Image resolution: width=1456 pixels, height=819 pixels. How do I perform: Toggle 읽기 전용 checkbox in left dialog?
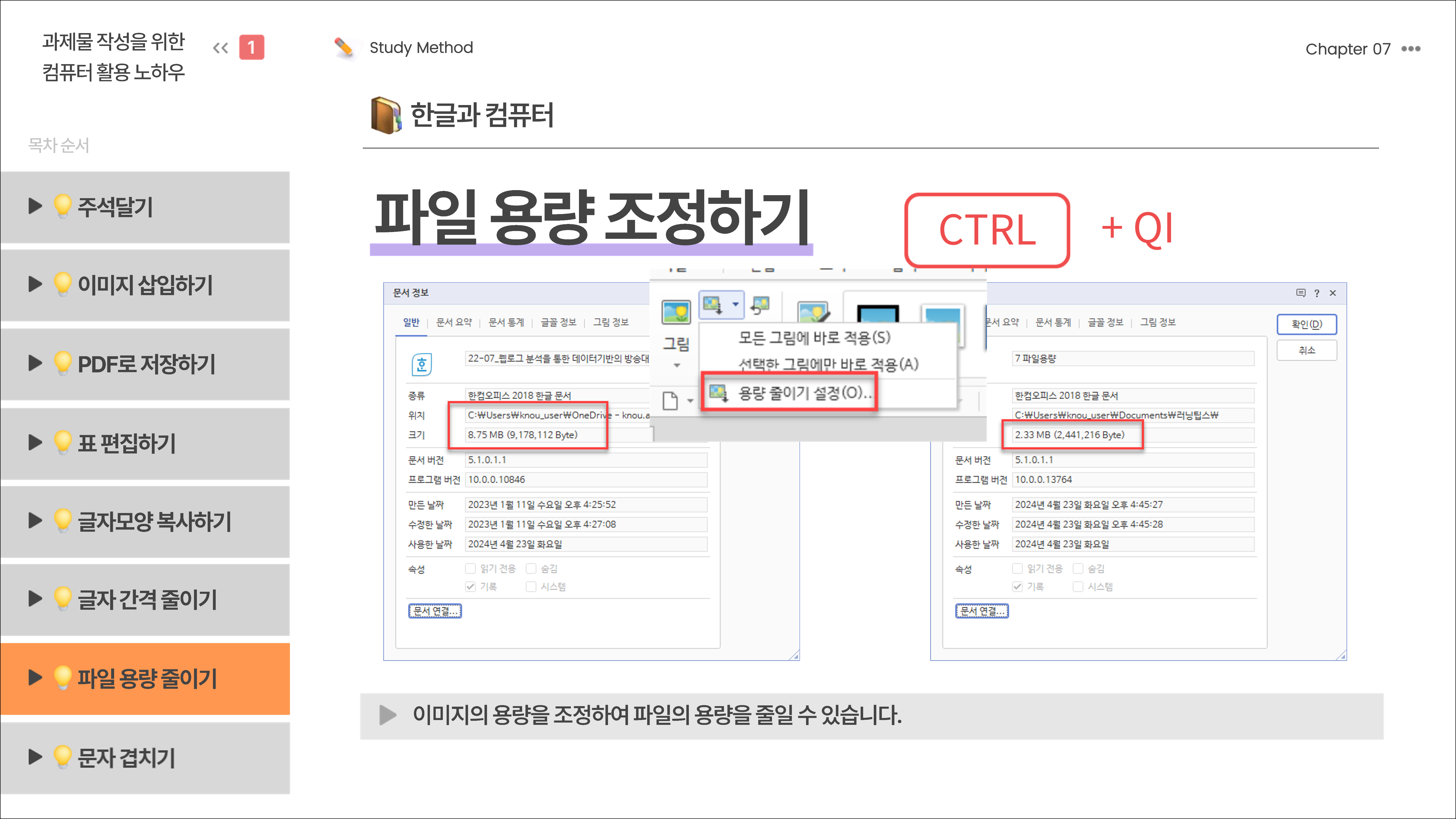coord(470,568)
